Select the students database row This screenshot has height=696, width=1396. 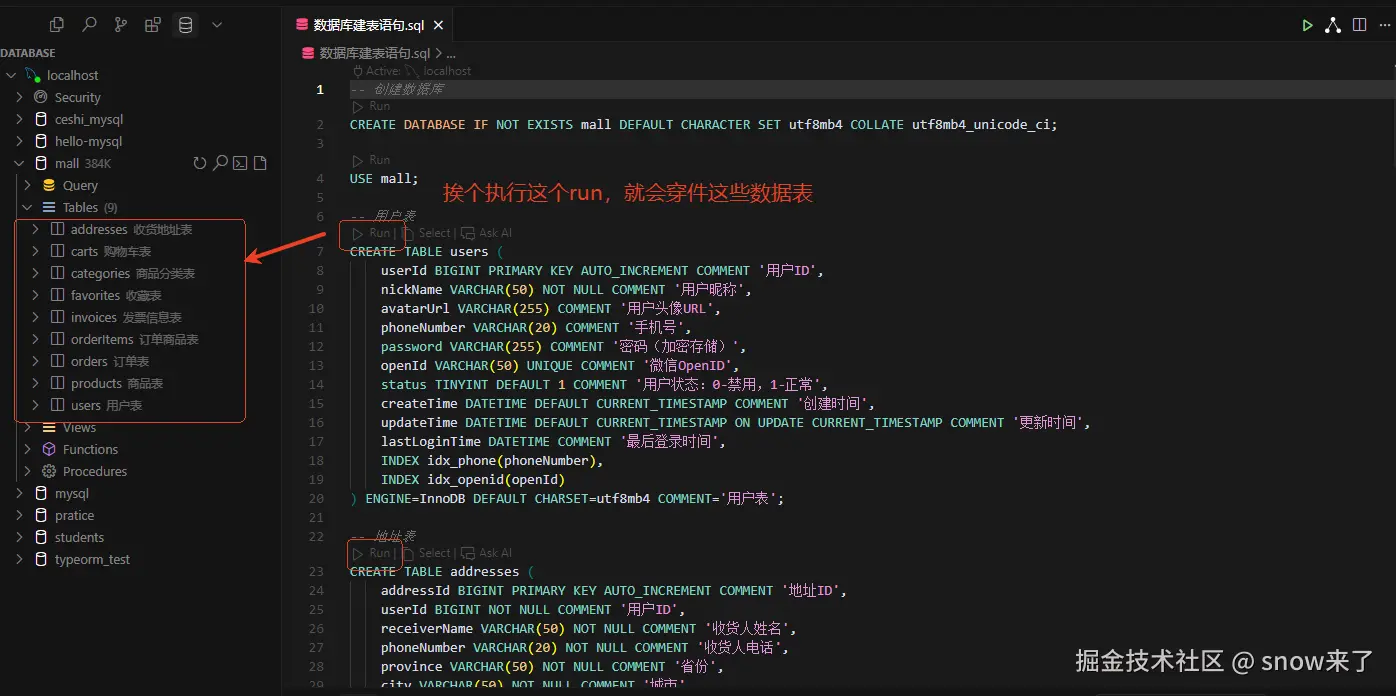140,537
